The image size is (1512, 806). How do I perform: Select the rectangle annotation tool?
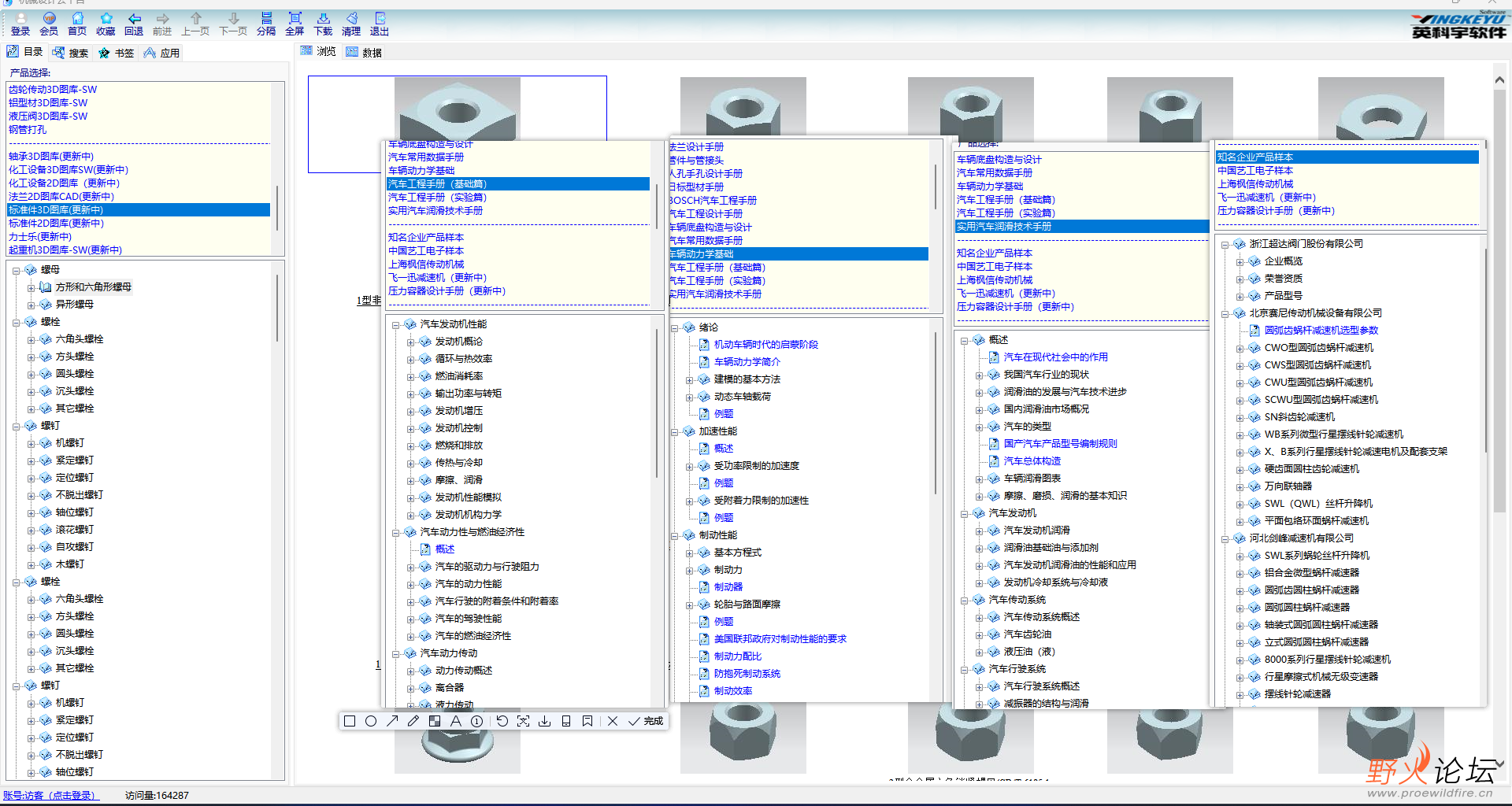pos(350,721)
